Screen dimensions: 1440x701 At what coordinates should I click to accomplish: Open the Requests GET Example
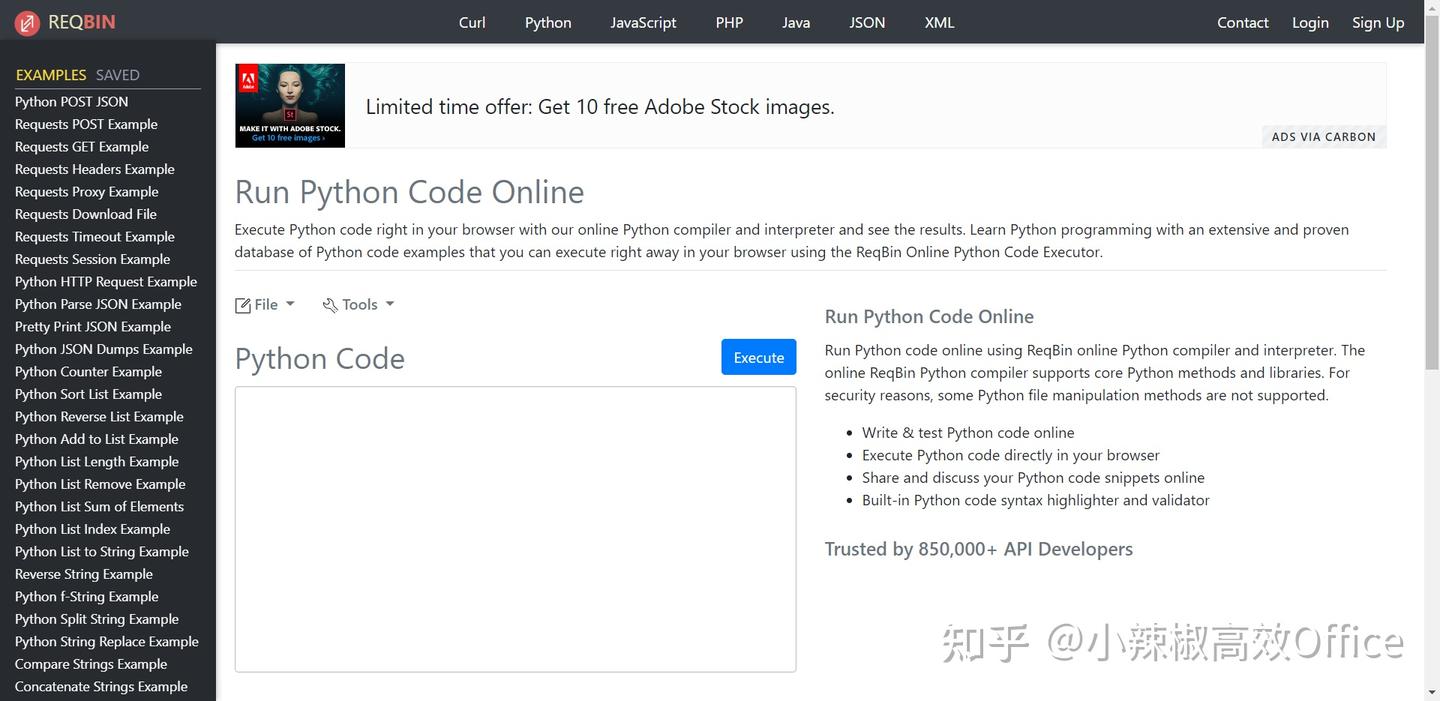(x=82, y=146)
